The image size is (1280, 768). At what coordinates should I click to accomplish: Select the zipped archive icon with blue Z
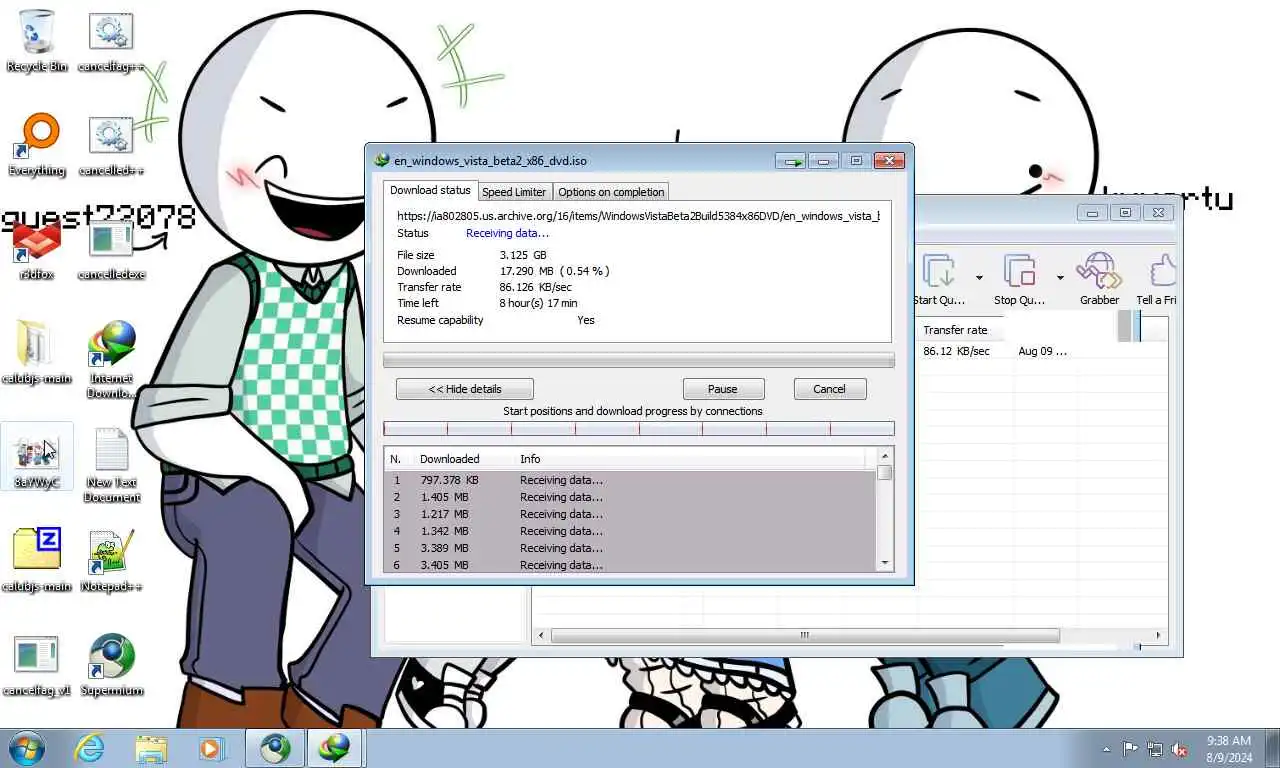pos(37,560)
